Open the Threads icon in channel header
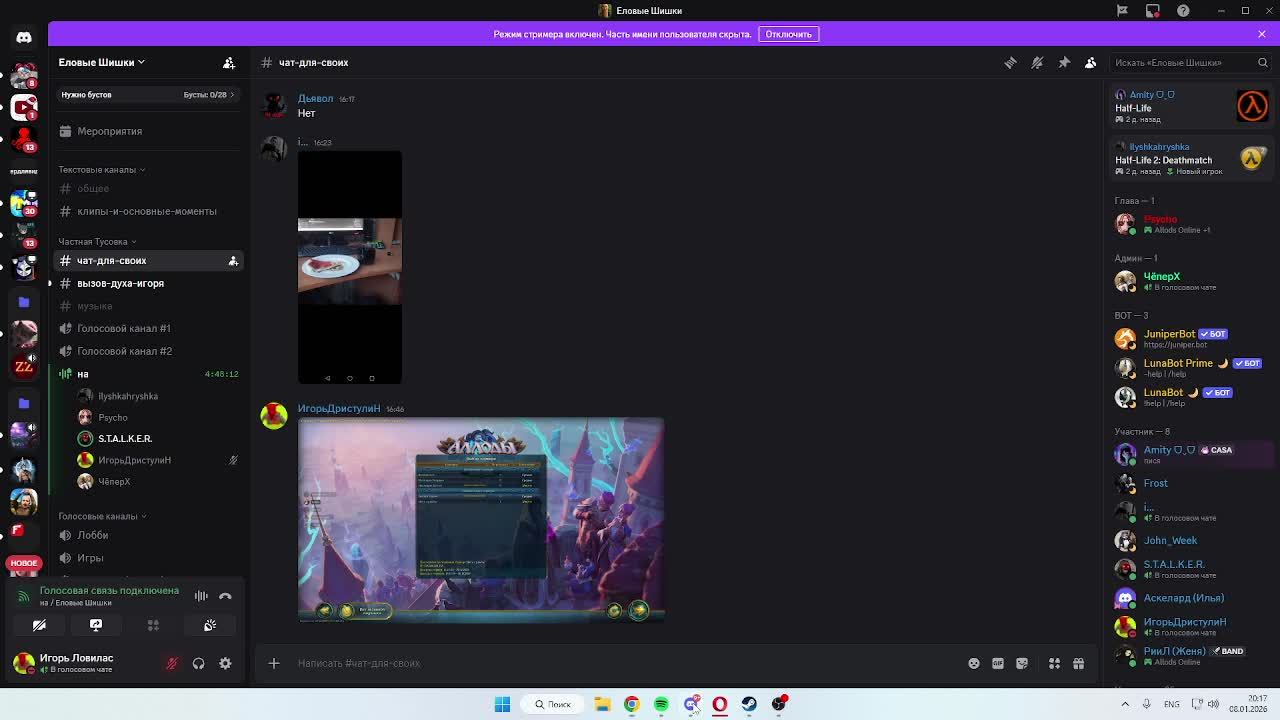Screen dimensions: 1280x720 coord(1010,62)
